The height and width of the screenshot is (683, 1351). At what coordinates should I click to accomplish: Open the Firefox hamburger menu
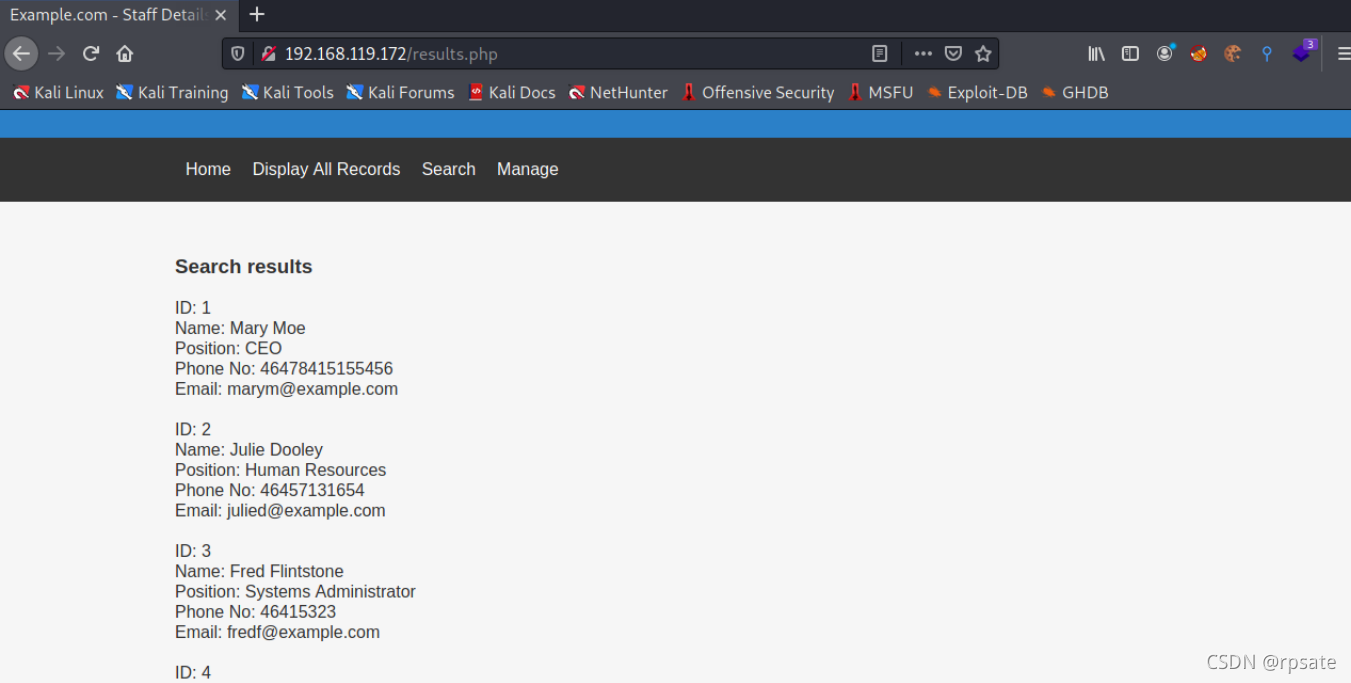1343,54
